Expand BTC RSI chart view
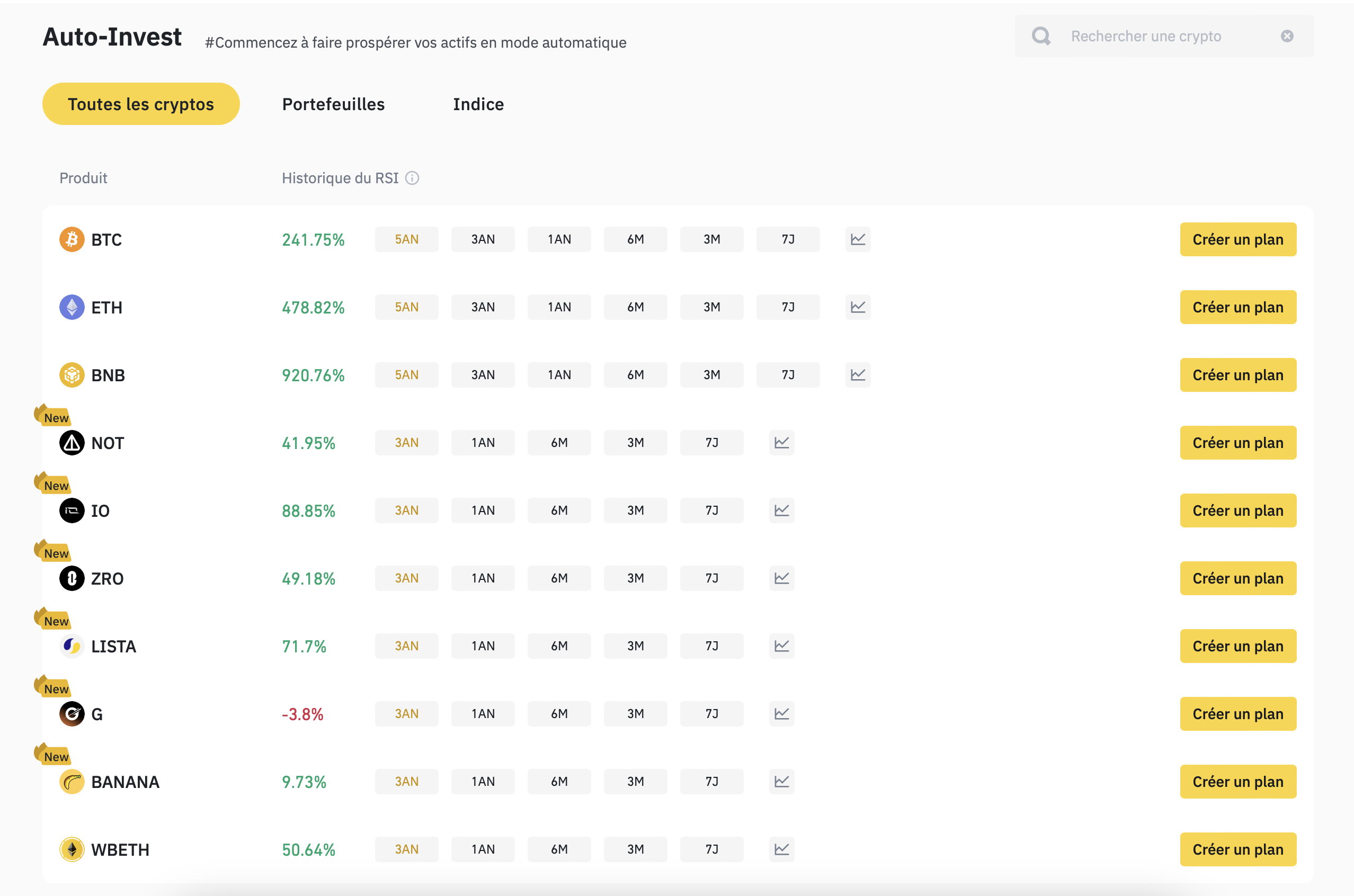 point(857,239)
